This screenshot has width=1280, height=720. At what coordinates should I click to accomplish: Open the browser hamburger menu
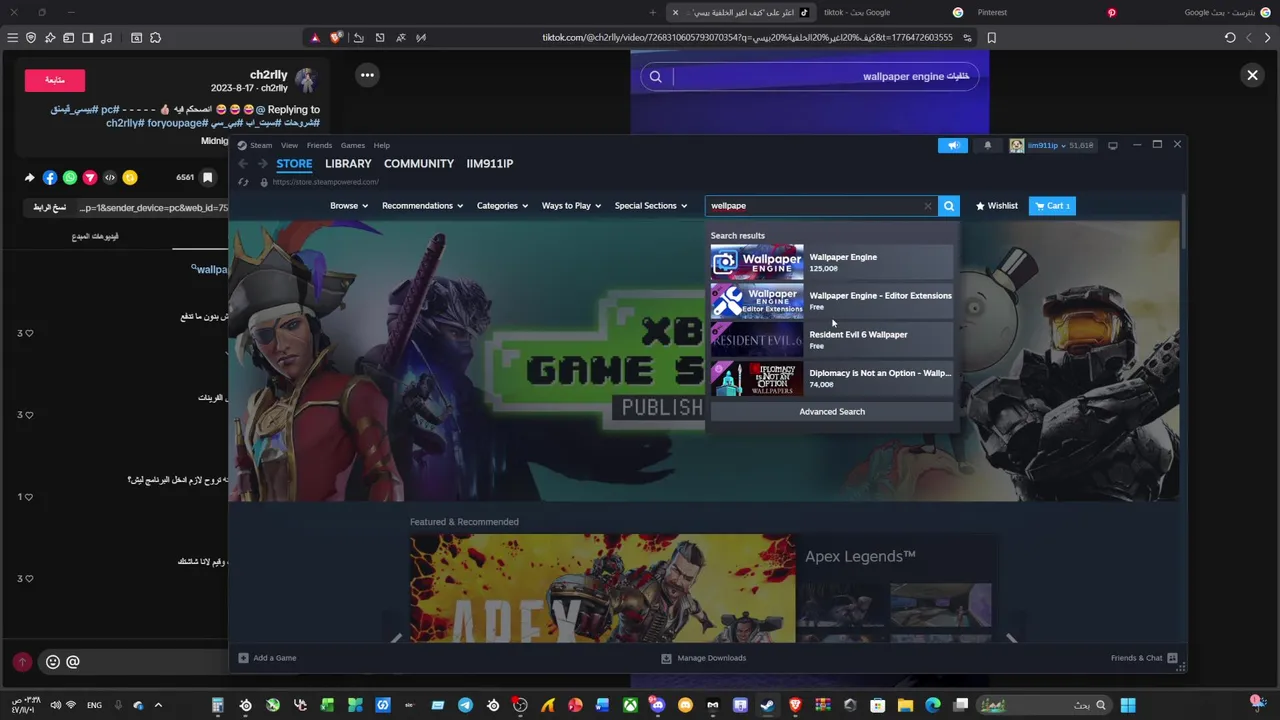[x=12, y=38]
